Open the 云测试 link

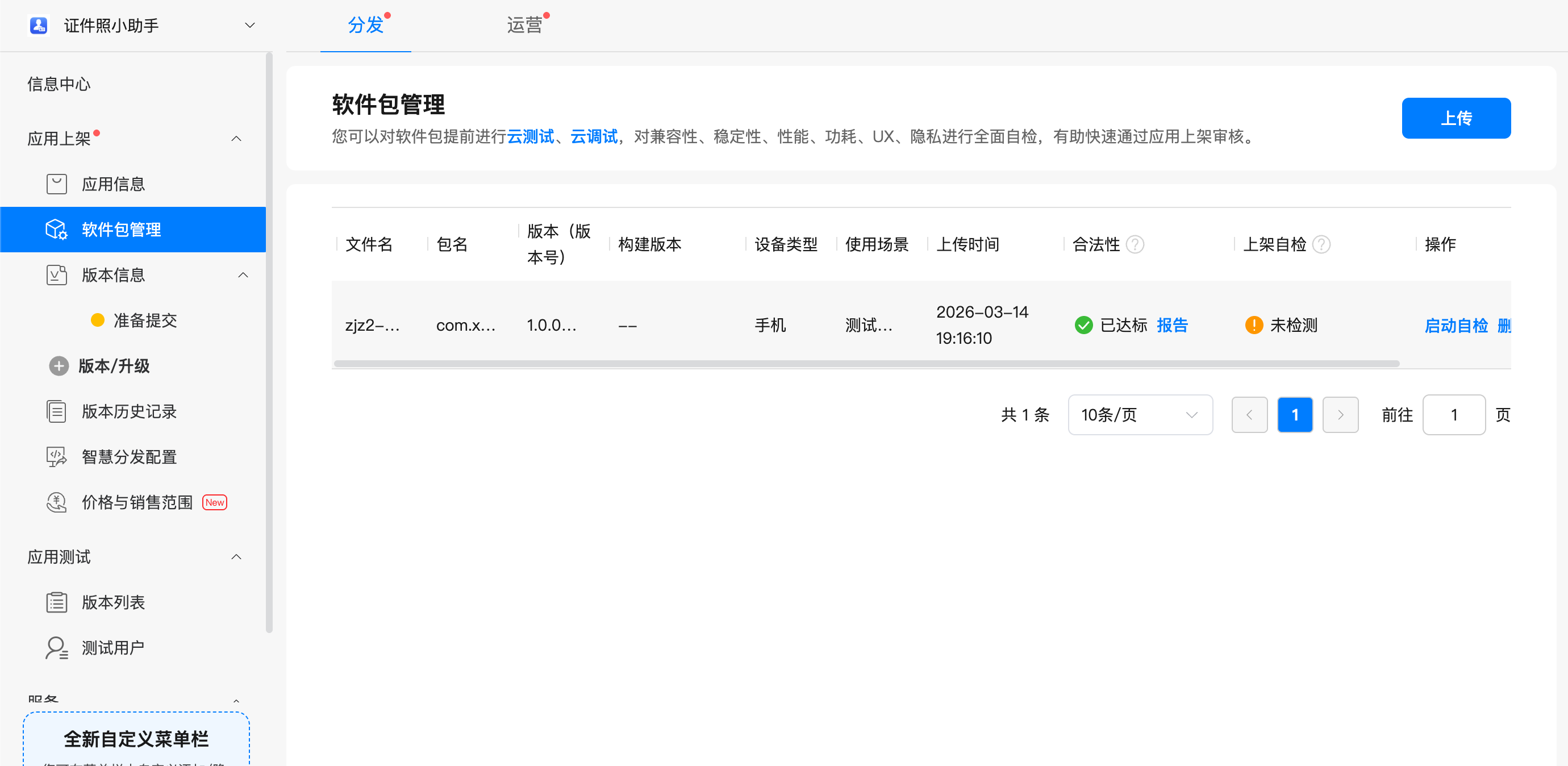pyautogui.click(x=530, y=136)
